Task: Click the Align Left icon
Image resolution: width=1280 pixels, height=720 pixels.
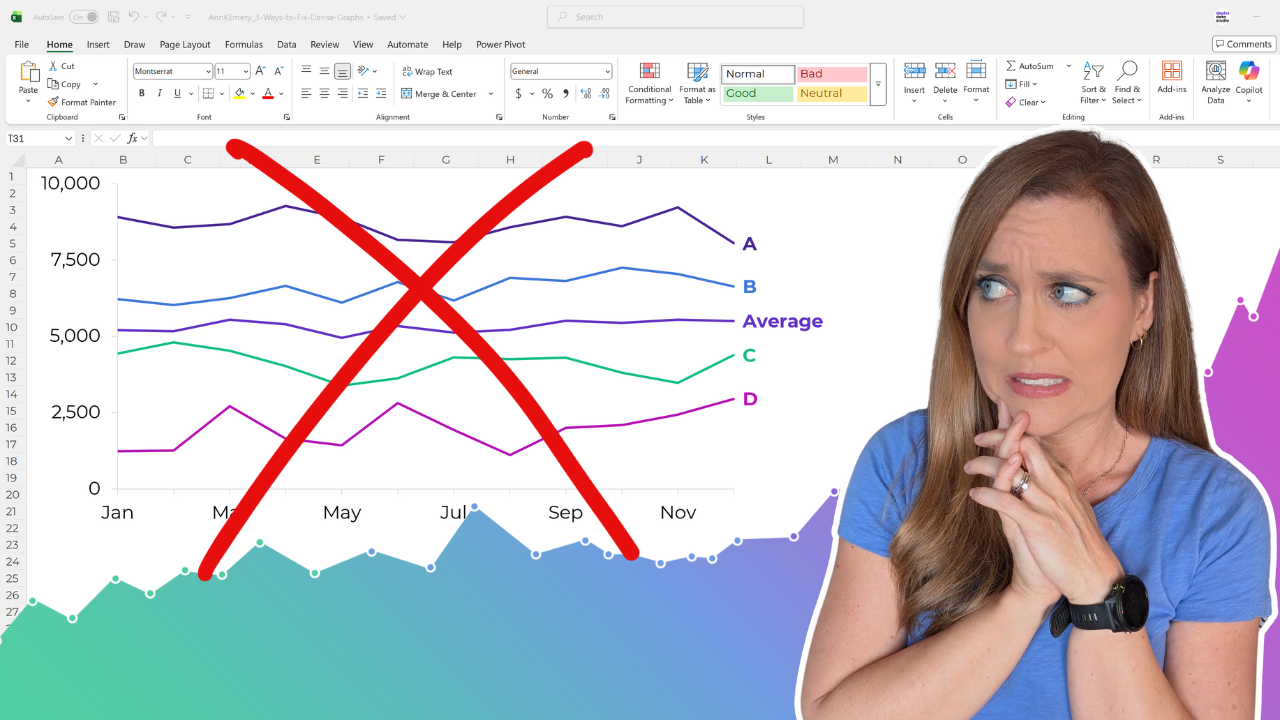Action: 307,94
